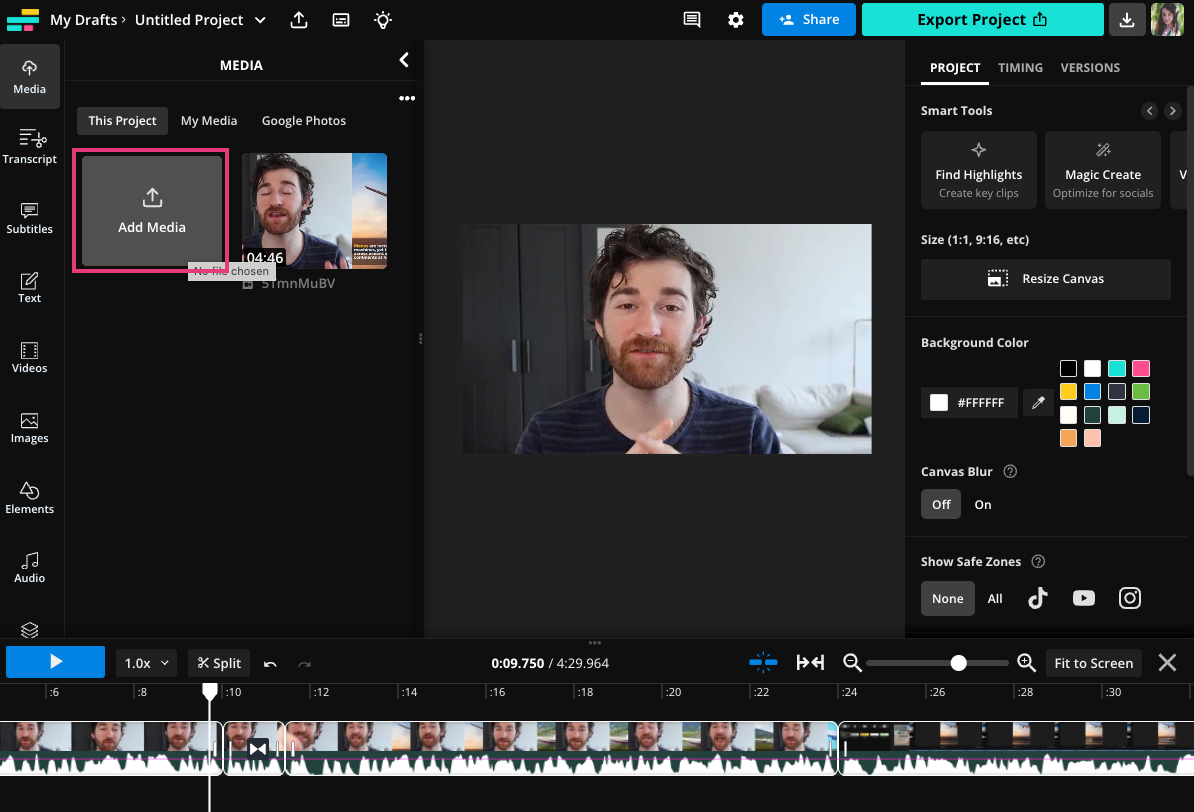
Task: Click the Export Project button
Action: click(x=982, y=19)
